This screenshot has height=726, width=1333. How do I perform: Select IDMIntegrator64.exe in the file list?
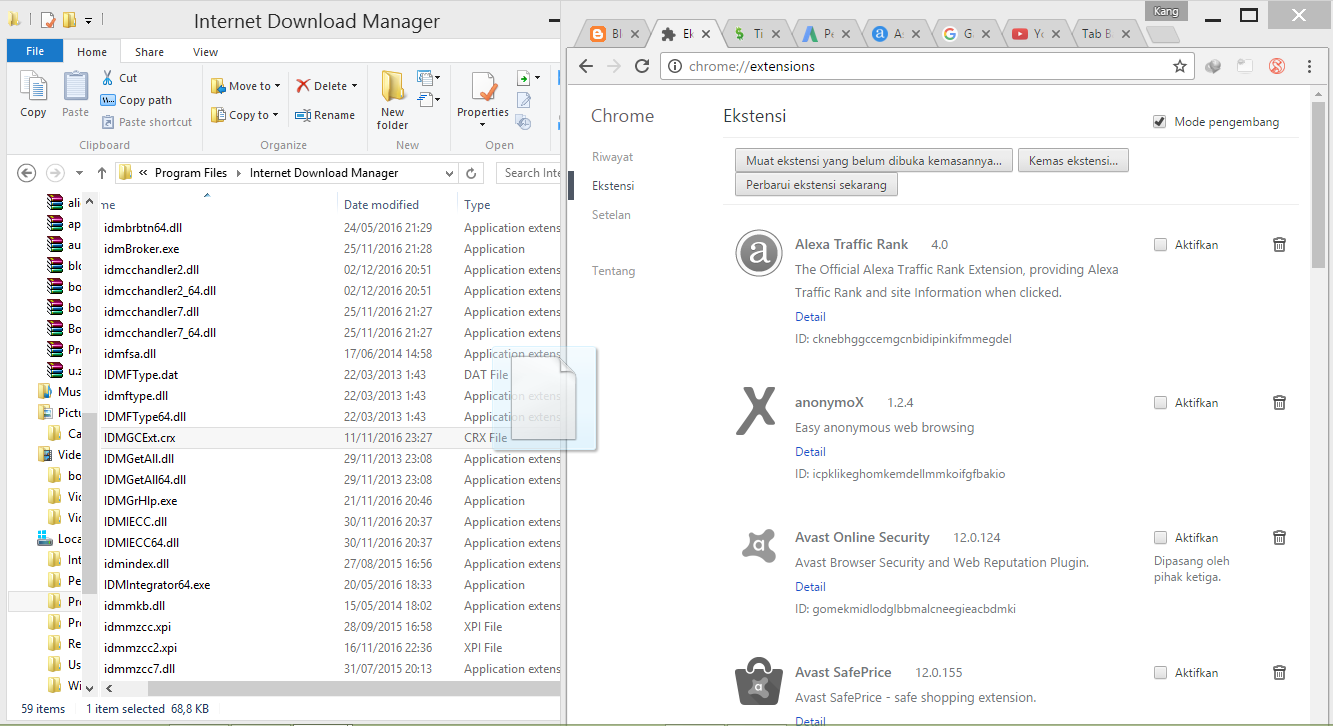pyautogui.click(x=157, y=585)
